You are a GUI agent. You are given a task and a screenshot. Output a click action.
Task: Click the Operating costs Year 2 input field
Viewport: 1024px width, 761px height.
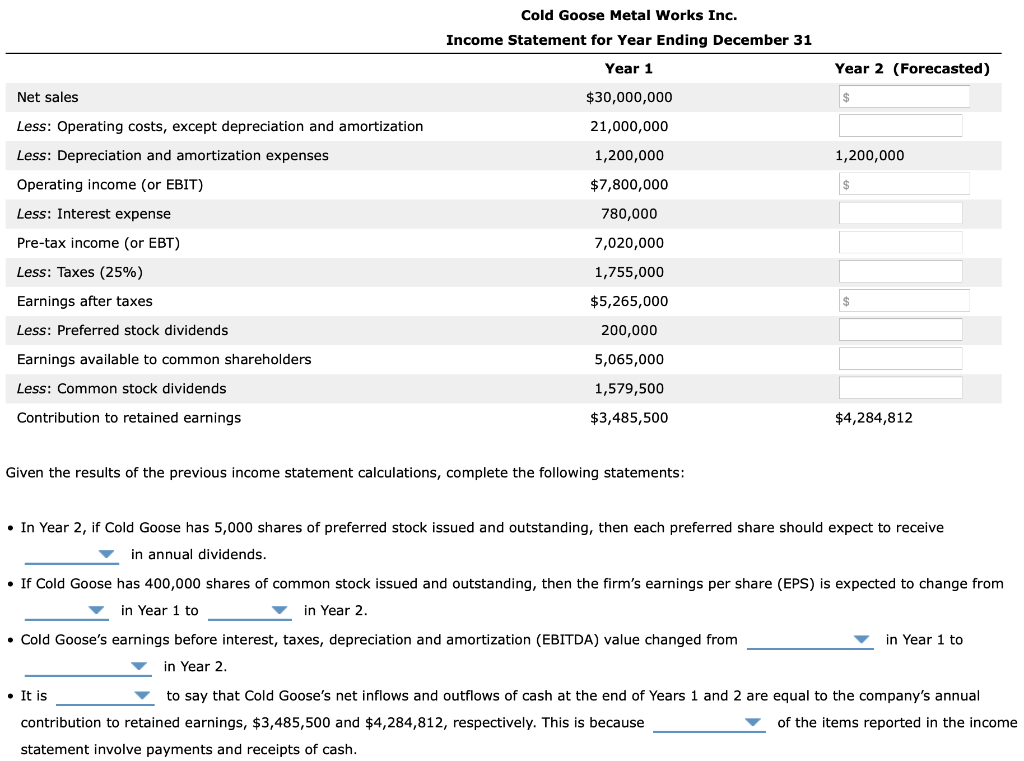[x=900, y=125]
